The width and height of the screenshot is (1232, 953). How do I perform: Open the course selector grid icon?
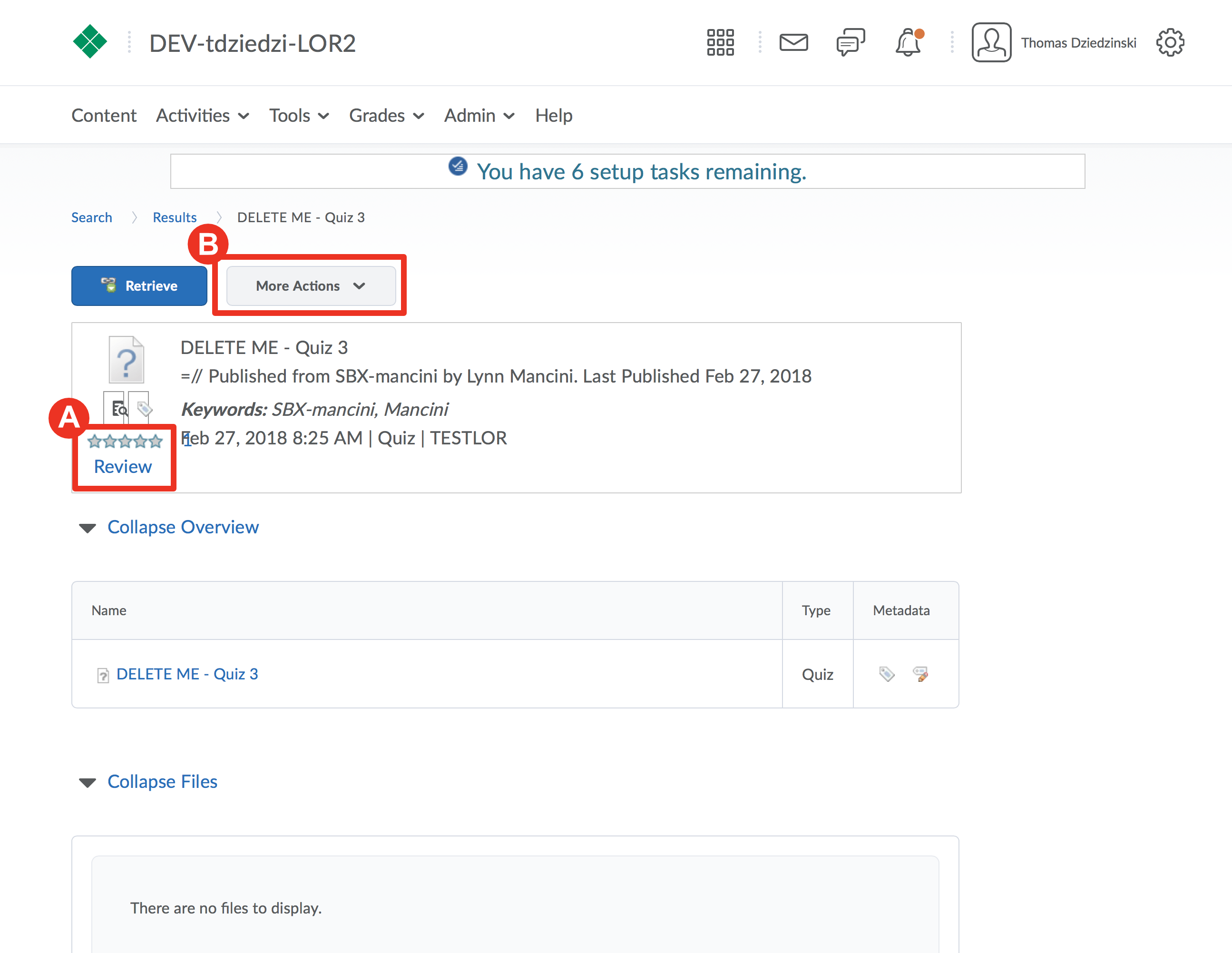pyautogui.click(x=720, y=43)
